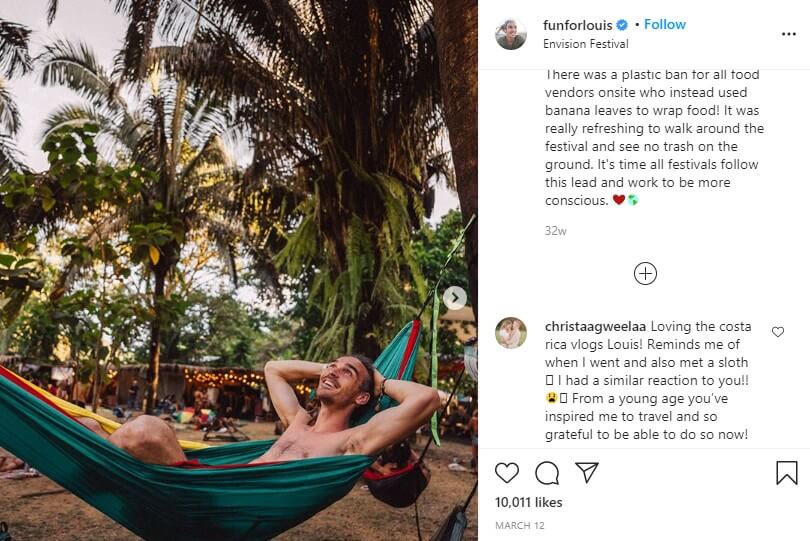Share the post using the paper plane icon

[587, 473]
